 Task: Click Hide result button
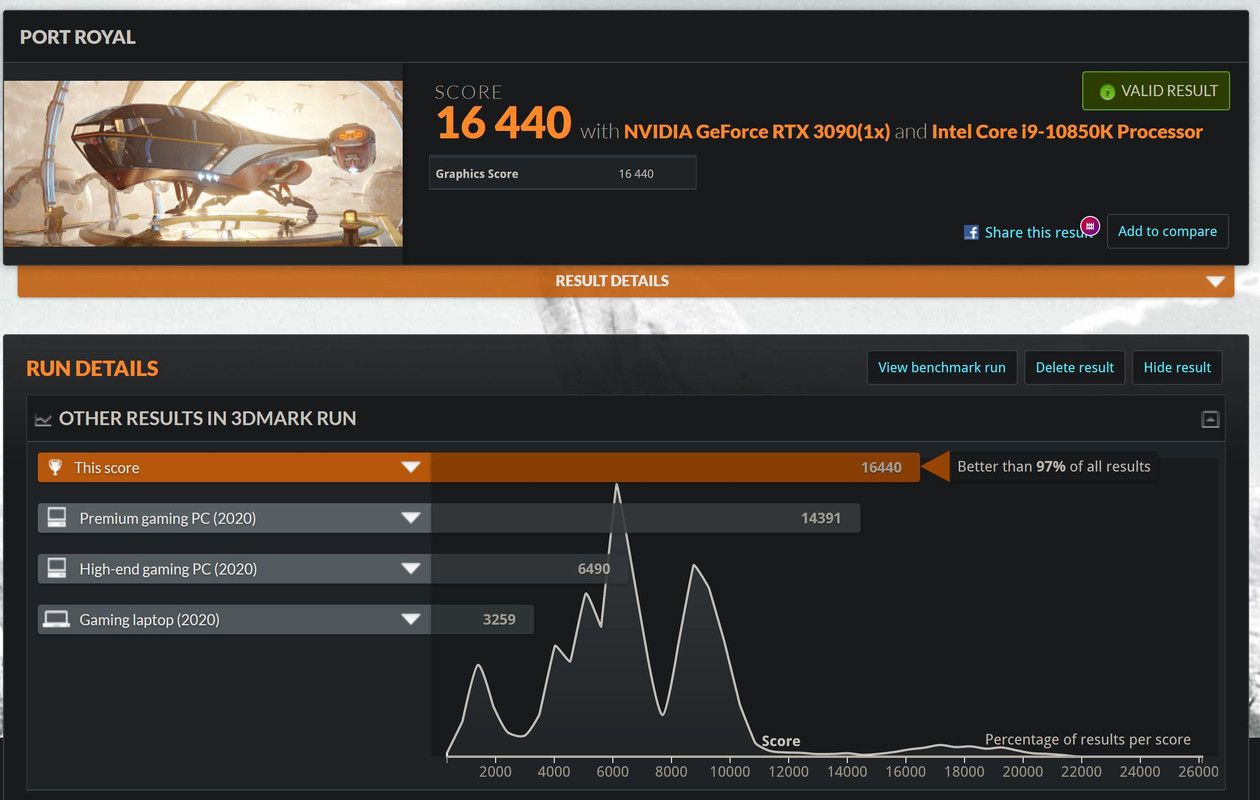point(1177,367)
